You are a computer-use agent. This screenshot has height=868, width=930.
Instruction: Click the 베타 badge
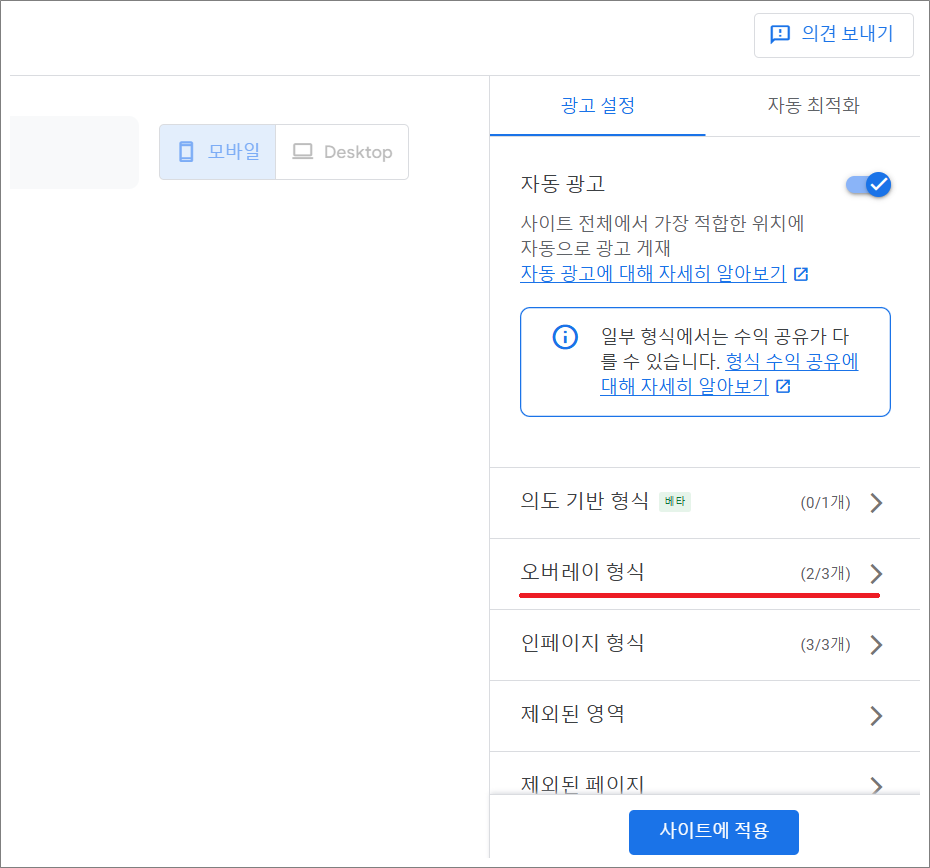click(x=675, y=501)
